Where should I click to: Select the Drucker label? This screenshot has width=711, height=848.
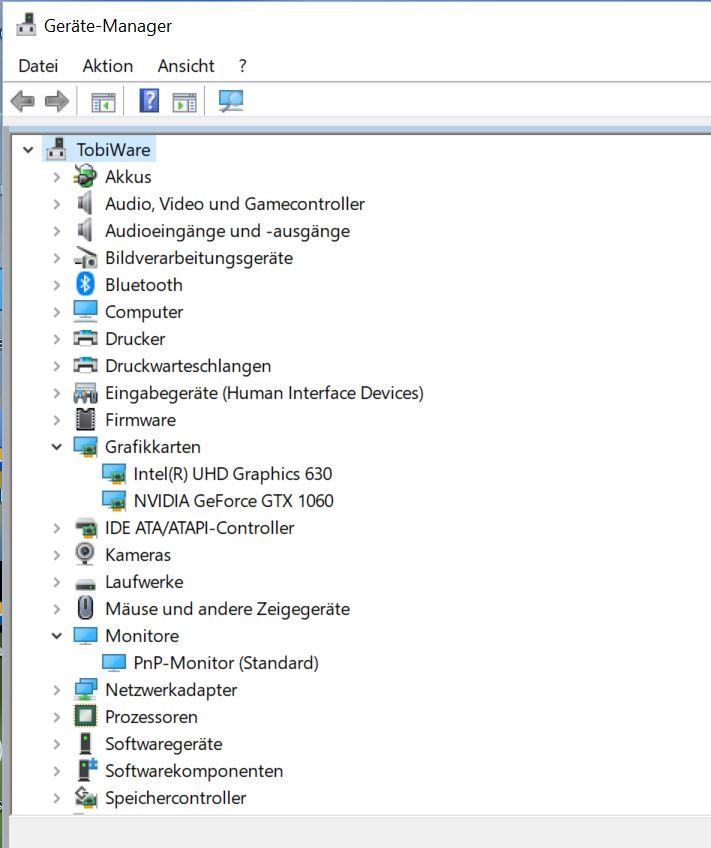coord(135,339)
